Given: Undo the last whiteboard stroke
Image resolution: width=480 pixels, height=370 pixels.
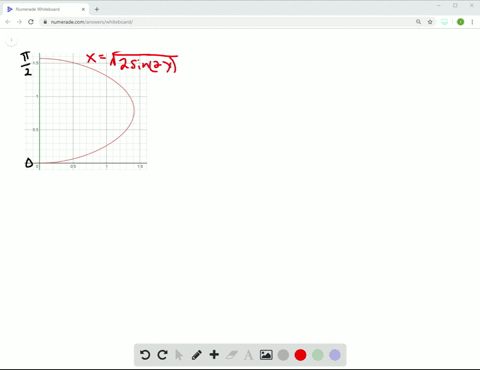Looking at the screenshot, I should pos(145,355).
